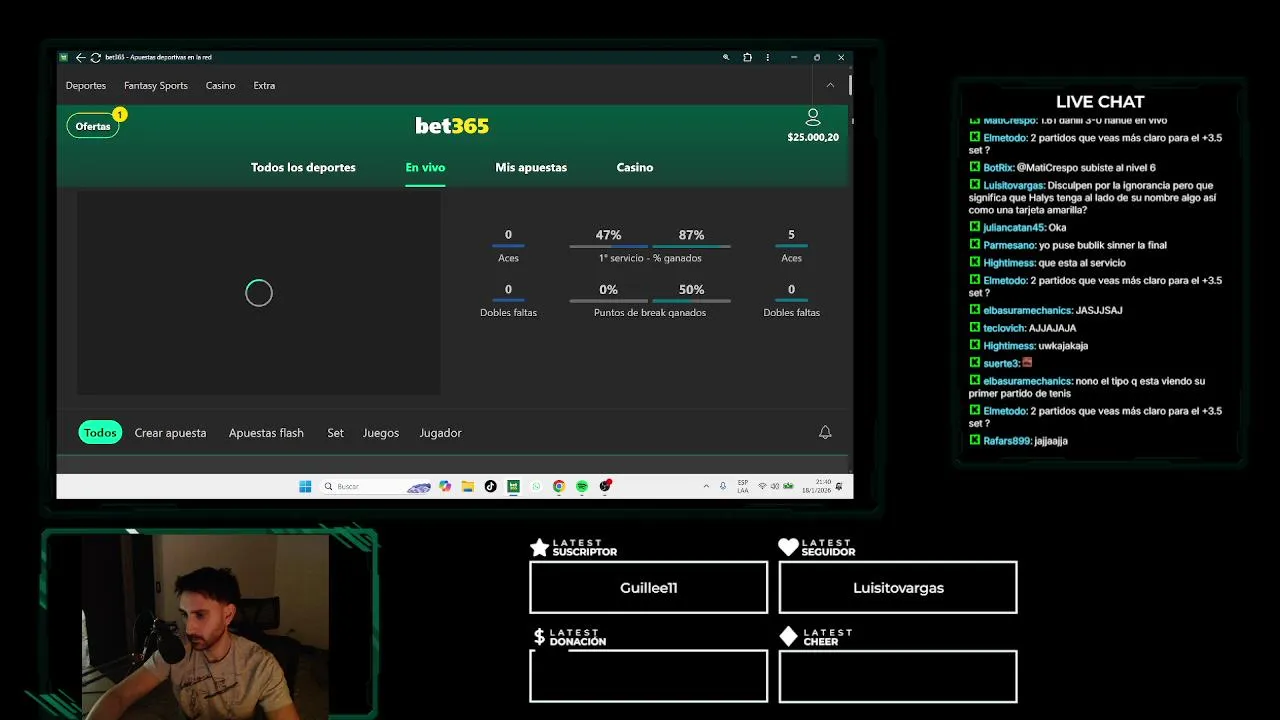Click the 1° servicio - % ganados label
The width and height of the screenshot is (1280, 720).
click(x=650, y=258)
